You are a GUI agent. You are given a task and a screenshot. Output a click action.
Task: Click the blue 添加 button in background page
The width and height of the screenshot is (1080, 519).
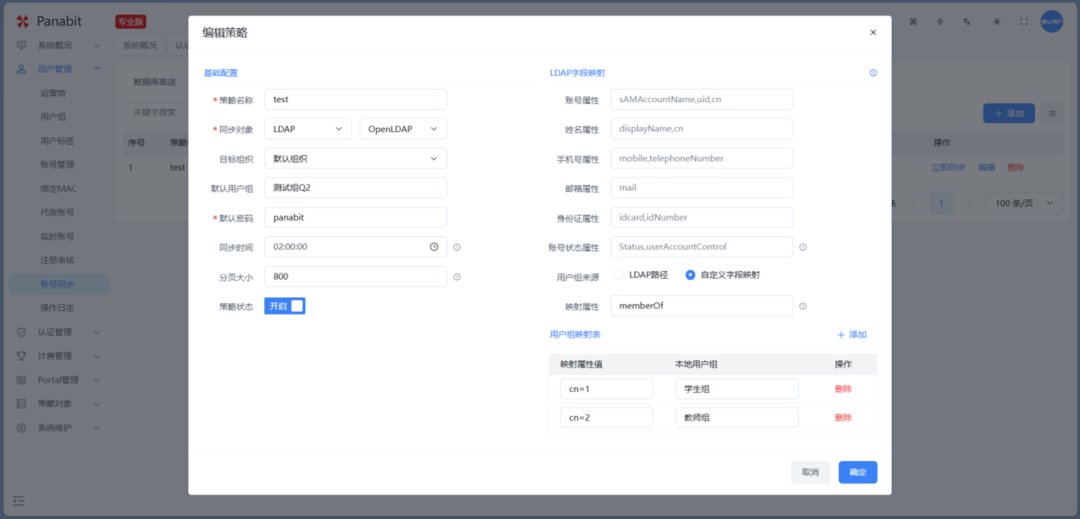click(x=1008, y=113)
